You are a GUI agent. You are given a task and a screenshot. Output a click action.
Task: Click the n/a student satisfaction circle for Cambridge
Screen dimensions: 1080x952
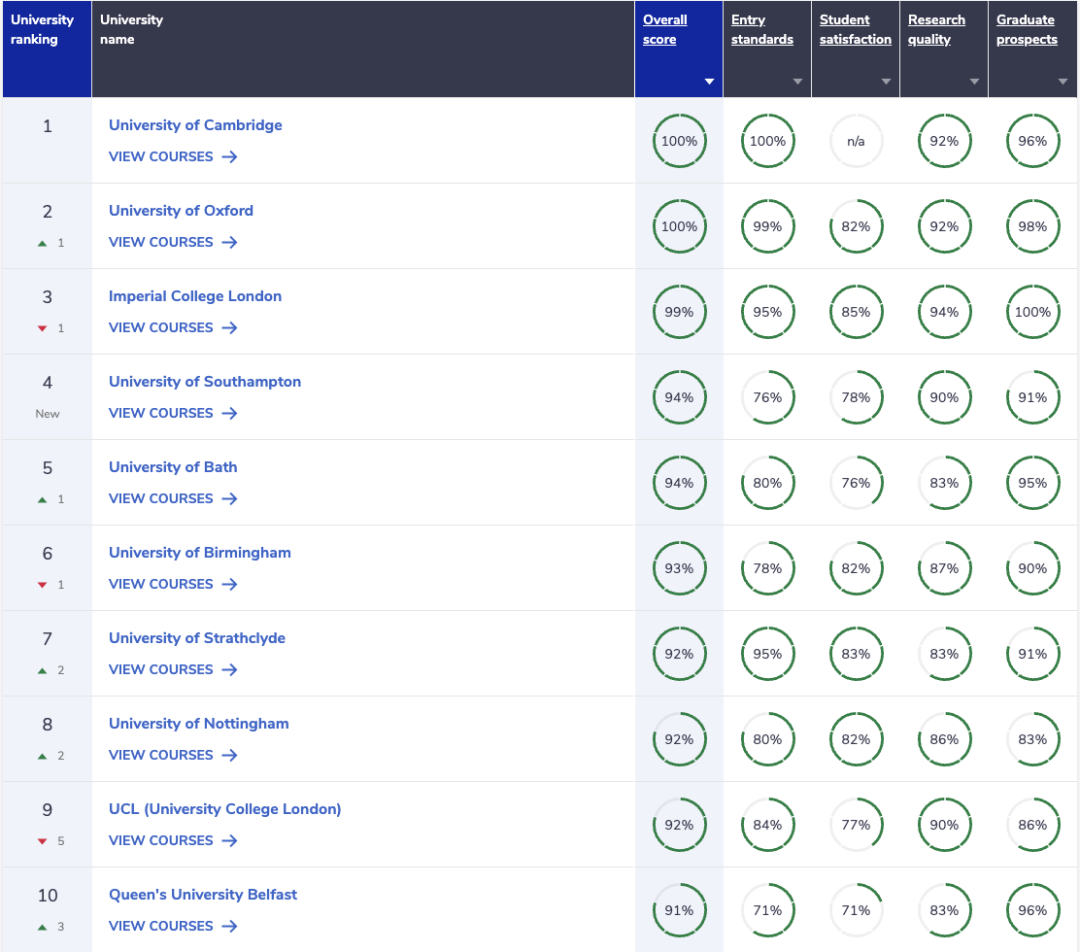pyautogui.click(x=856, y=141)
